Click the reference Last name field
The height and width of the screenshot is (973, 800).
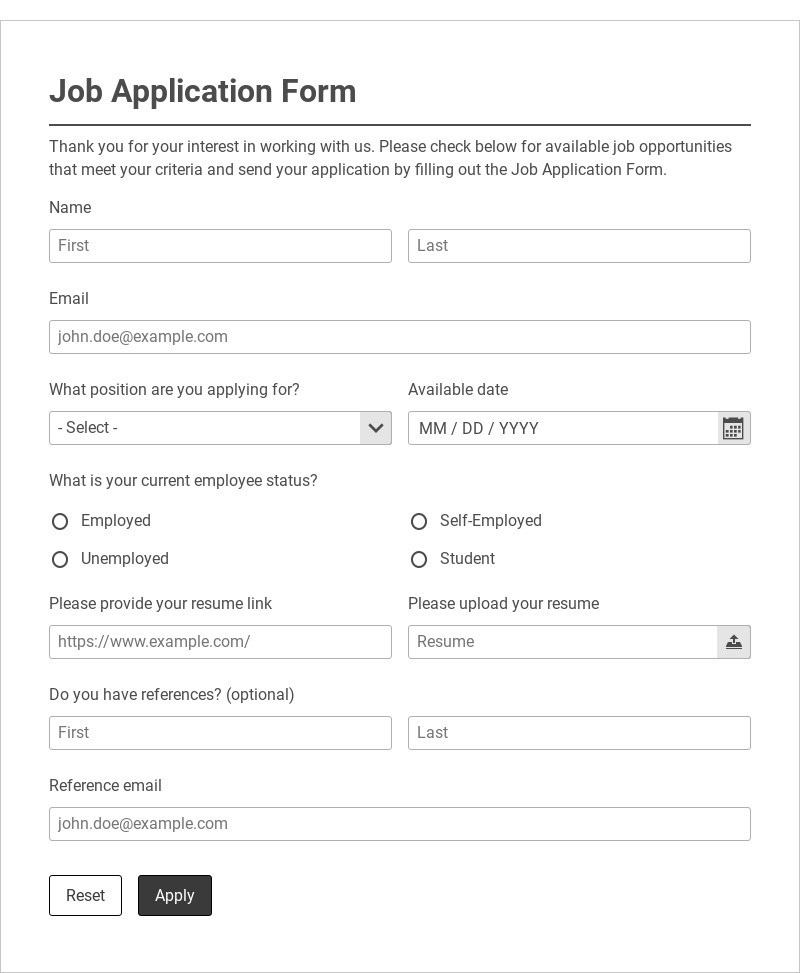pos(579,733)
